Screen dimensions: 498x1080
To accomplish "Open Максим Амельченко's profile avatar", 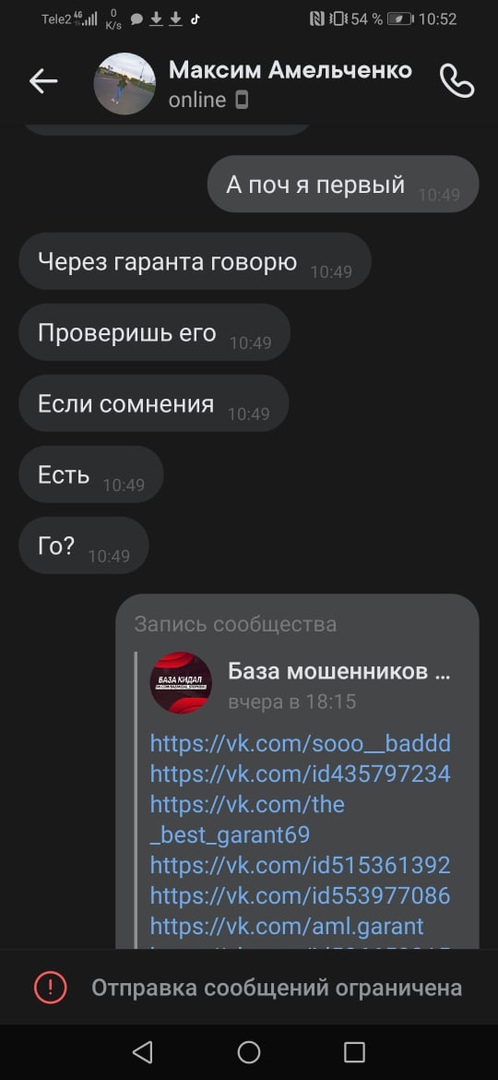I will [x=125, y=83].
